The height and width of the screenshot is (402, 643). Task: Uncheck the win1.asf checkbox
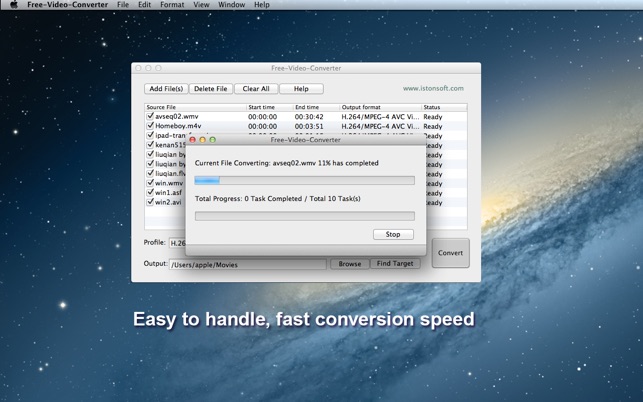click(x=150, y=192)
